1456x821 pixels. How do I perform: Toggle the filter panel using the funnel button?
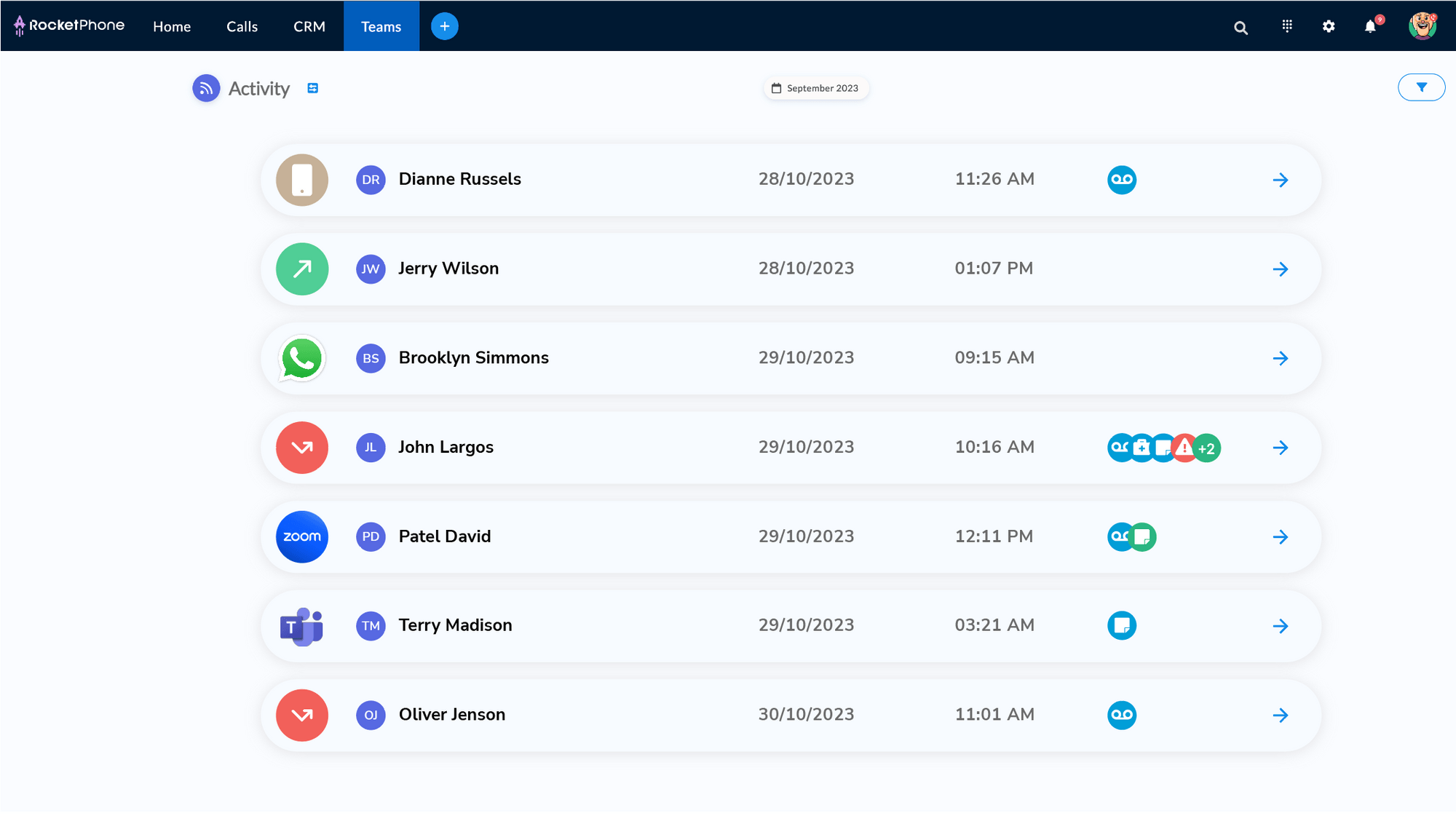coord(1421,87)
